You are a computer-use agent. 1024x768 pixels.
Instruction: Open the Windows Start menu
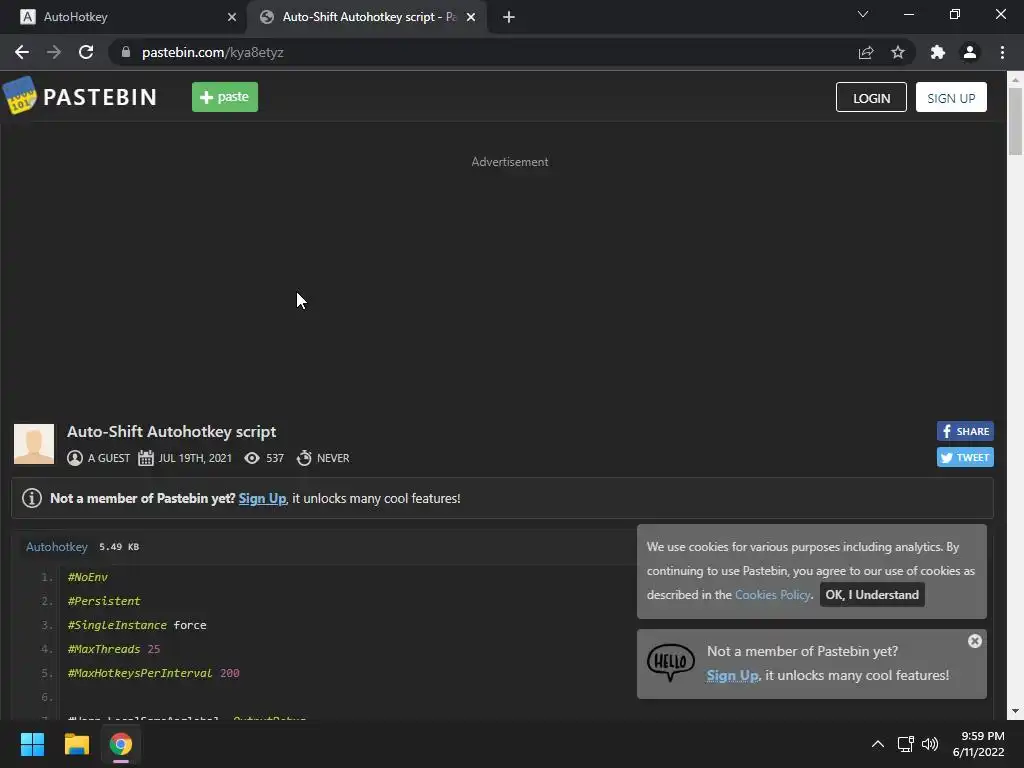point(32,744)
